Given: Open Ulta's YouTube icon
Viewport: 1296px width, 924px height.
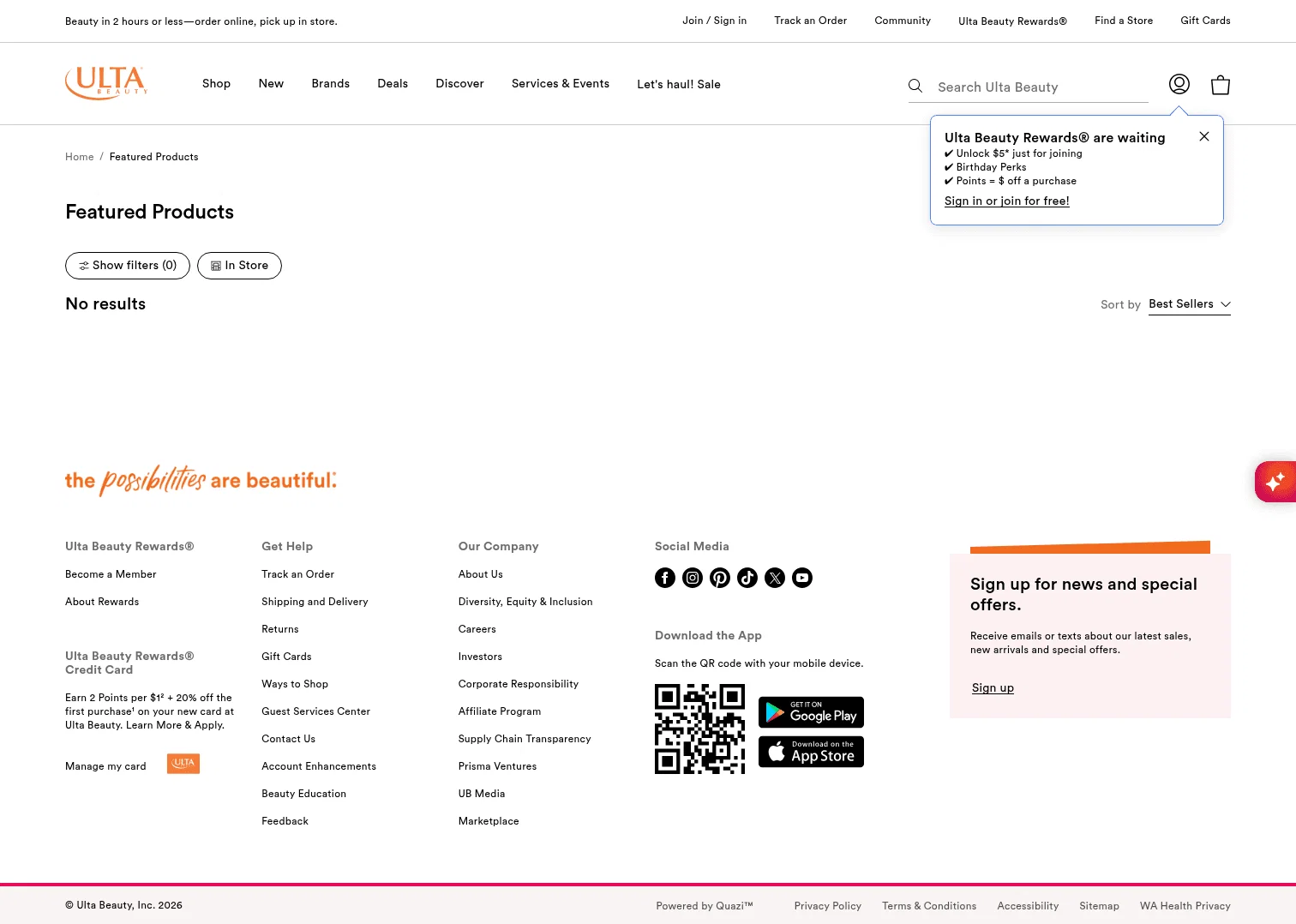Looking at the screenshot, I should 802,578.
